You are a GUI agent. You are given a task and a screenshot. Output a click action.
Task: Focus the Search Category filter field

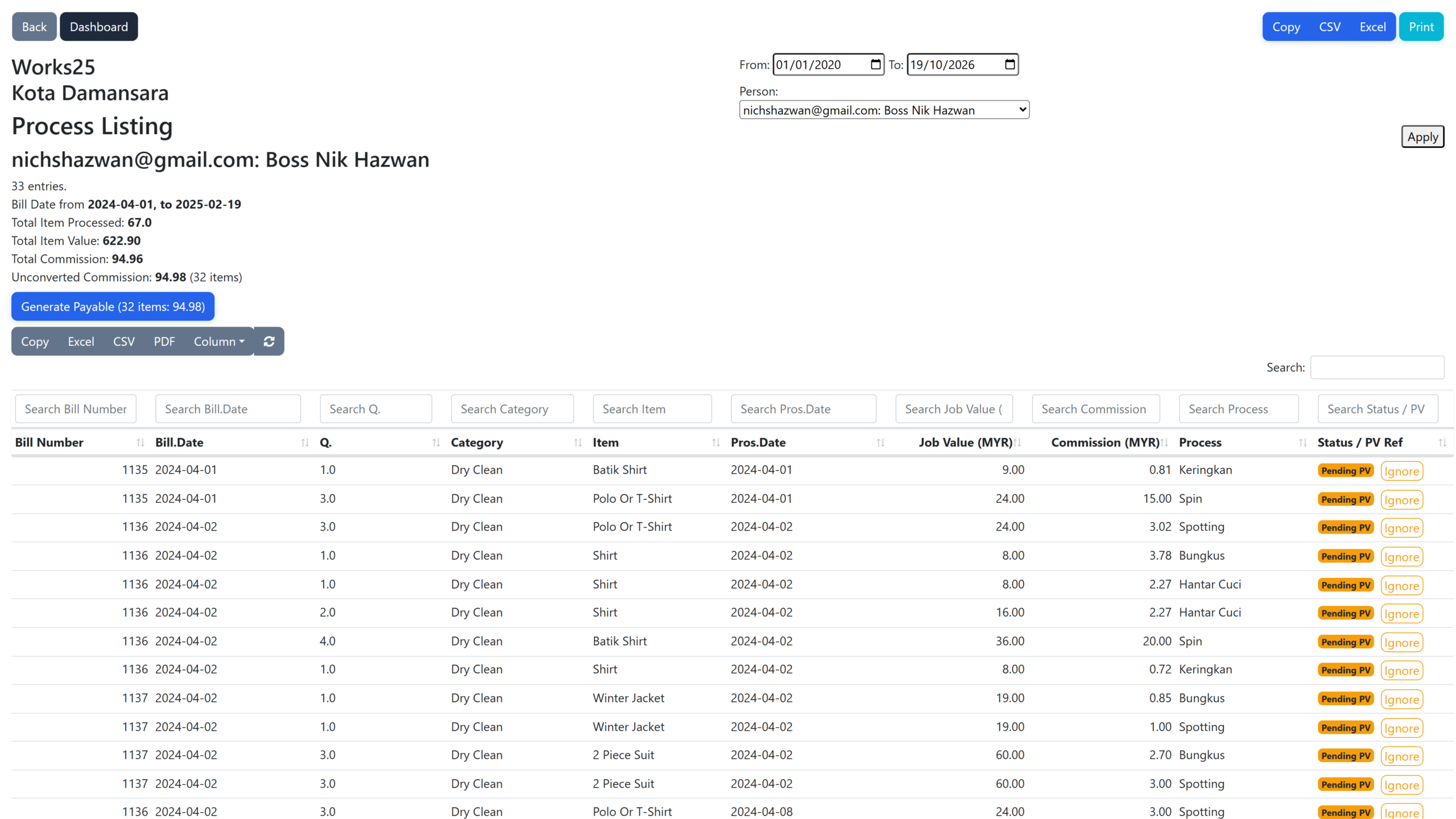click(x=512, y=409)
